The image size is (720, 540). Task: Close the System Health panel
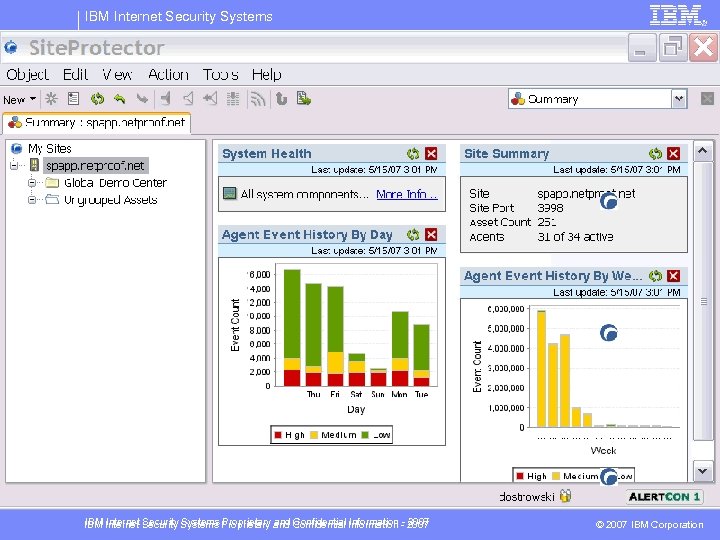(431, 153)
